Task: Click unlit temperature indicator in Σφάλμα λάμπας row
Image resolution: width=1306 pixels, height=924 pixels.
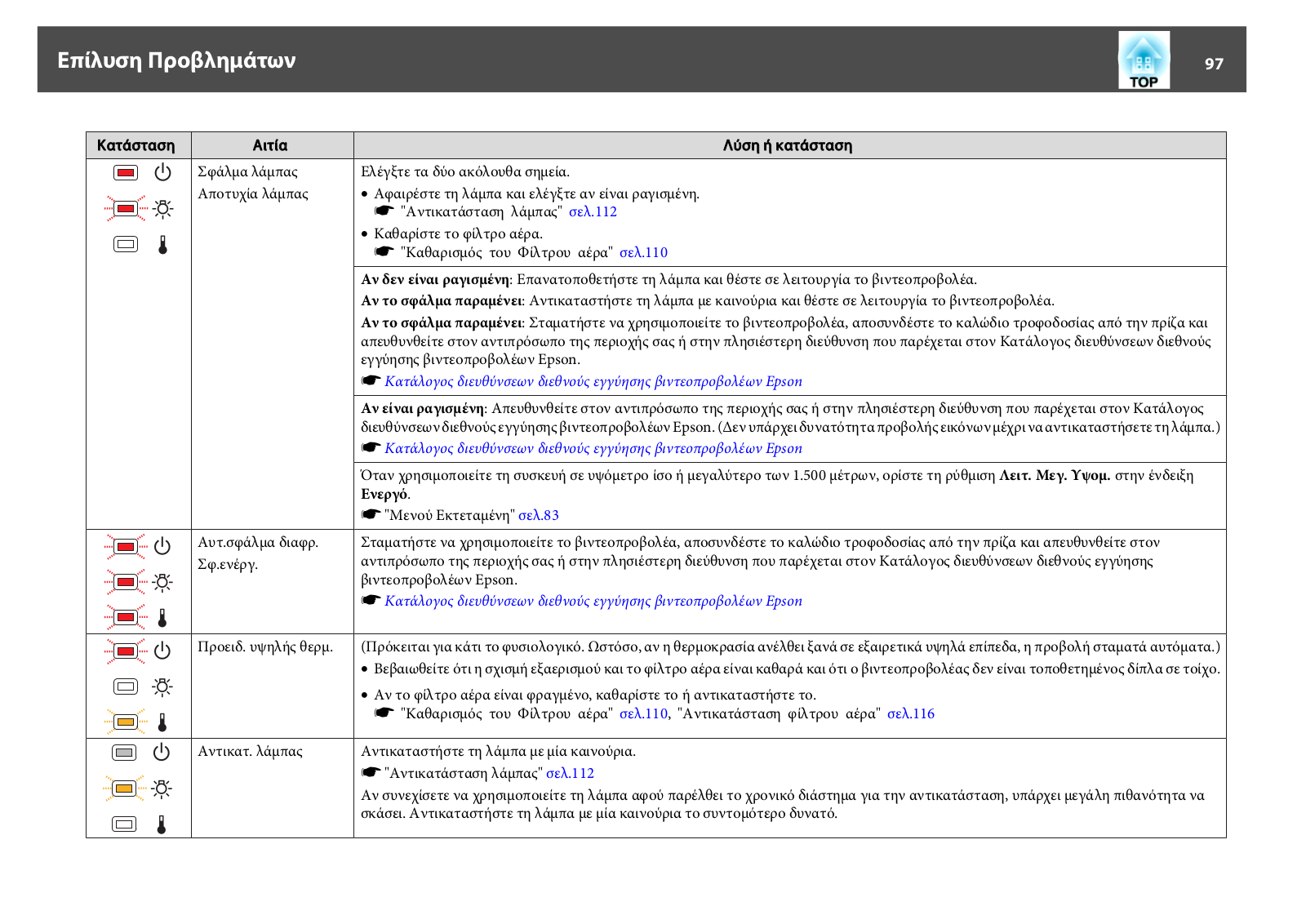Action: 126,244
